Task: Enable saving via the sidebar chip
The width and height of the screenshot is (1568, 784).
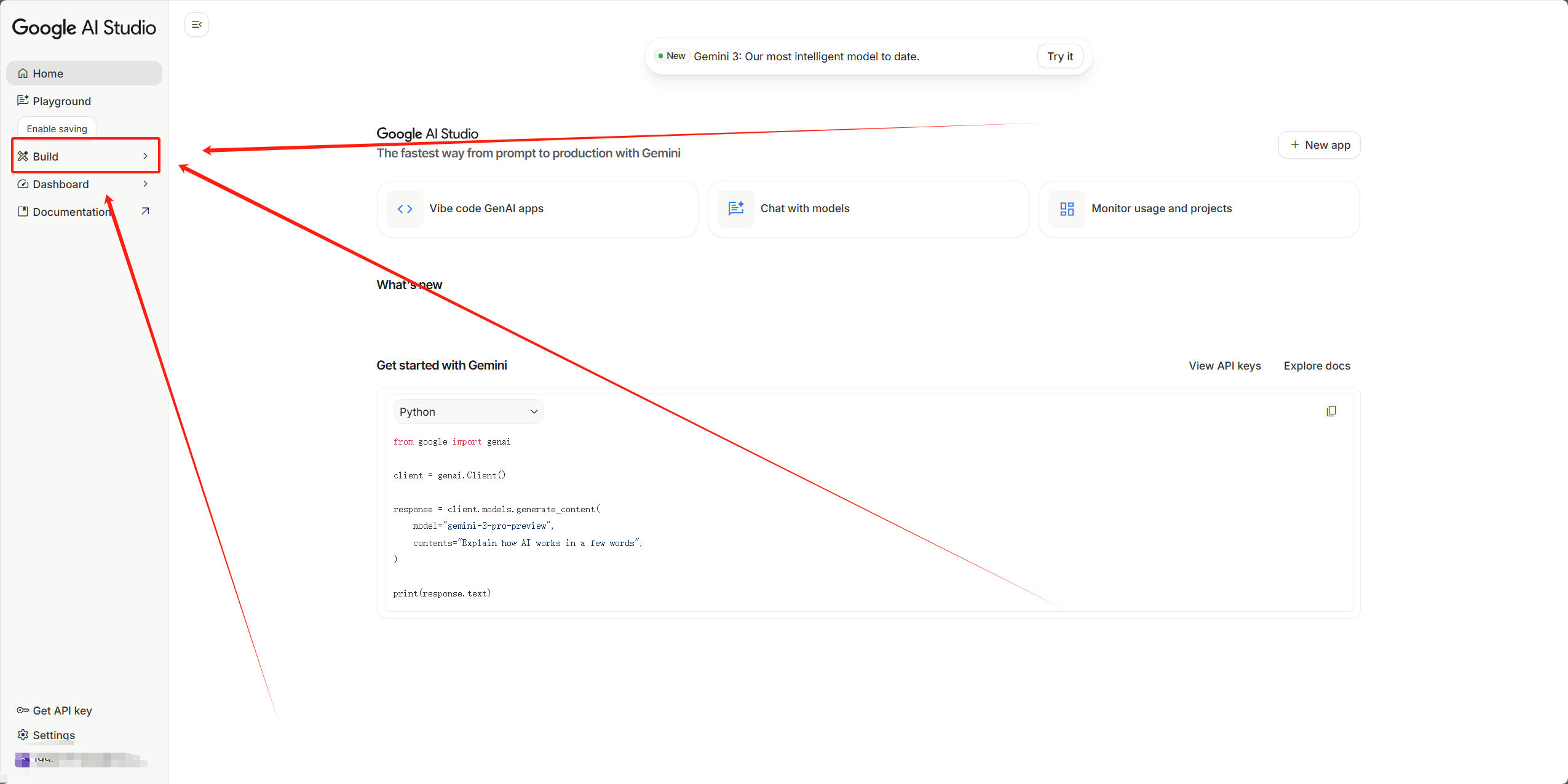Action: click(57, 129)
